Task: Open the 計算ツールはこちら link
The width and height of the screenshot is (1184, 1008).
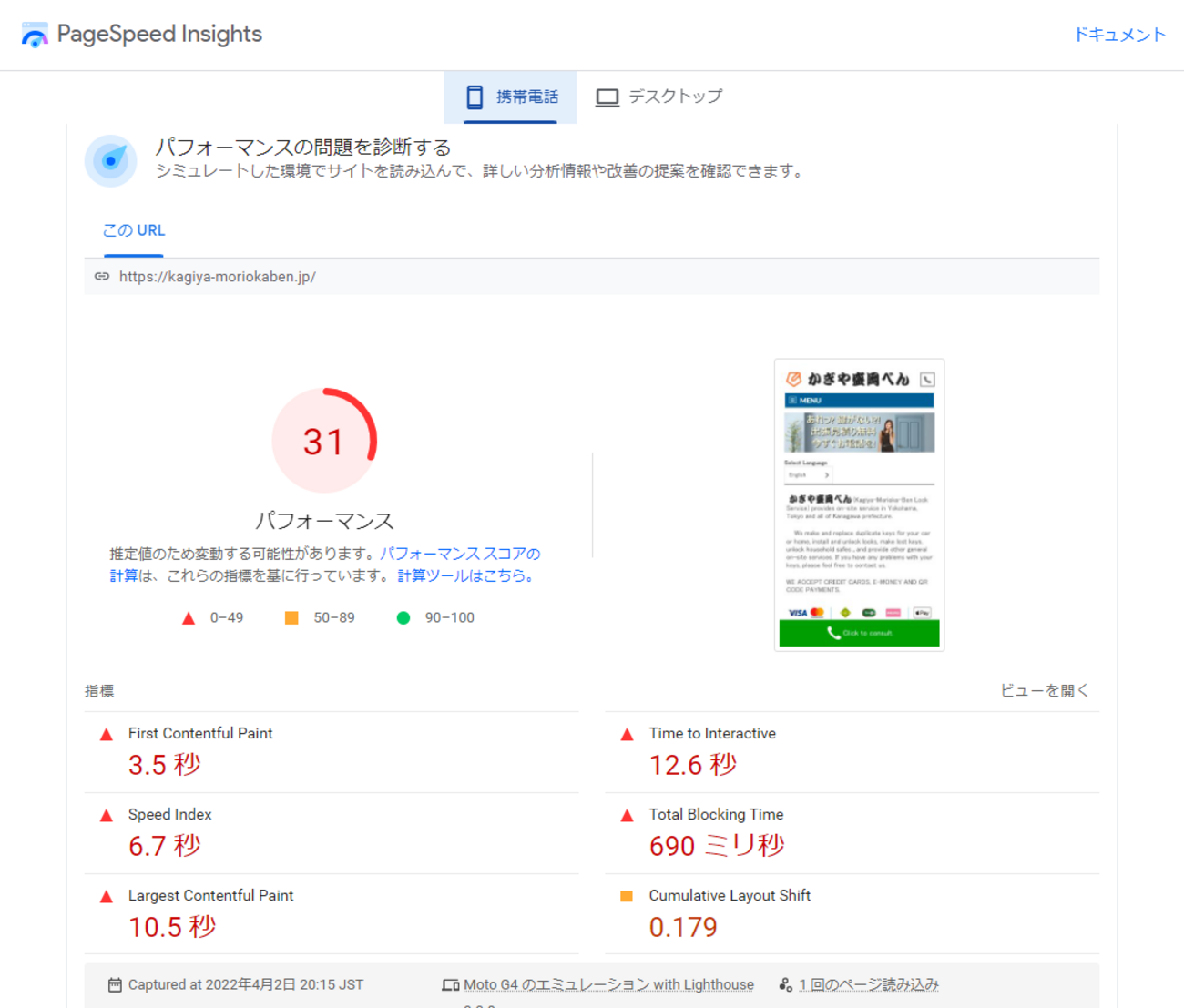Action: tap(465, 576)
